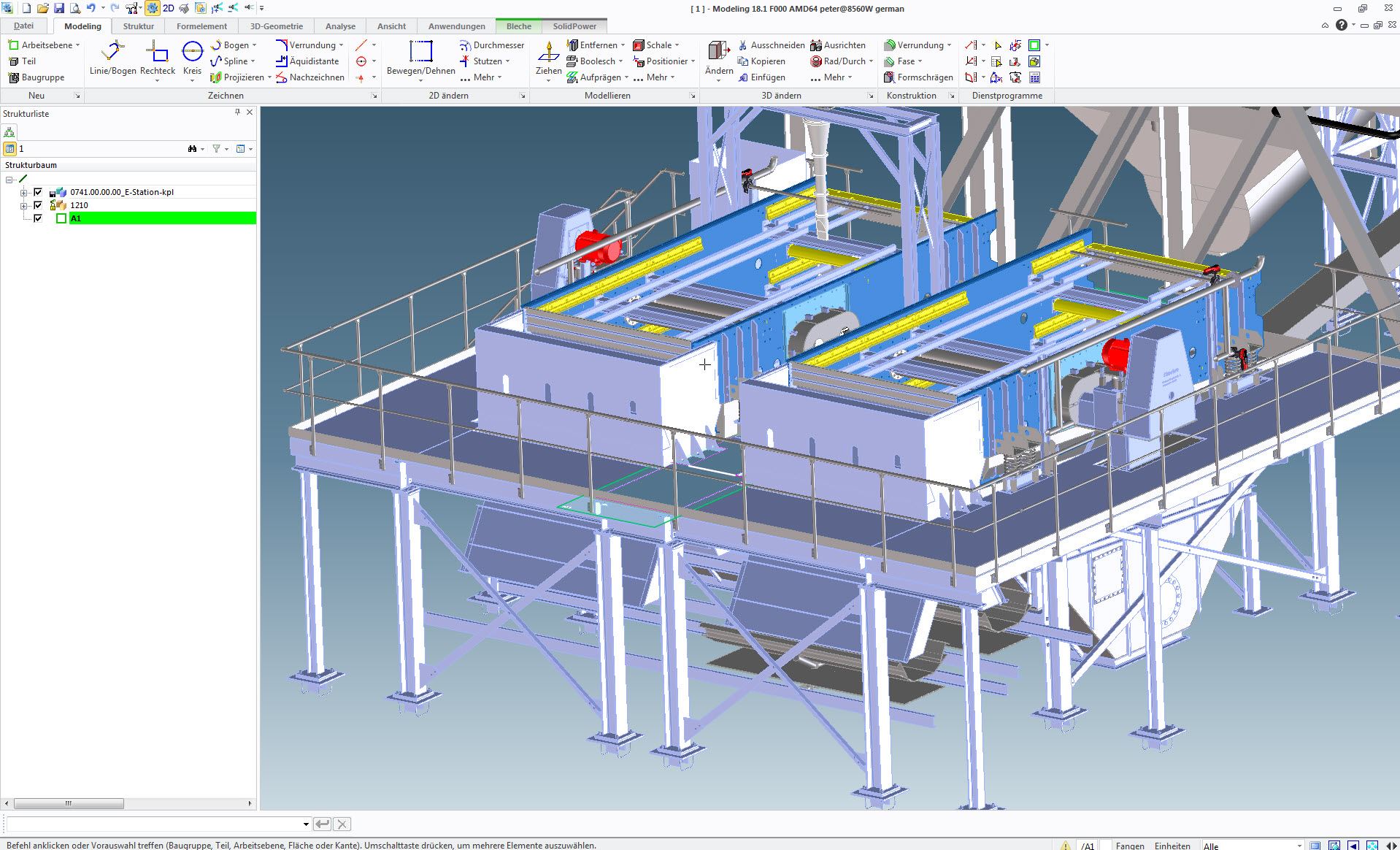Viewport: 1400px width, 850px height.
Task: Toggle checkbox for assembly 1210
Action: (x=38, y=205)
